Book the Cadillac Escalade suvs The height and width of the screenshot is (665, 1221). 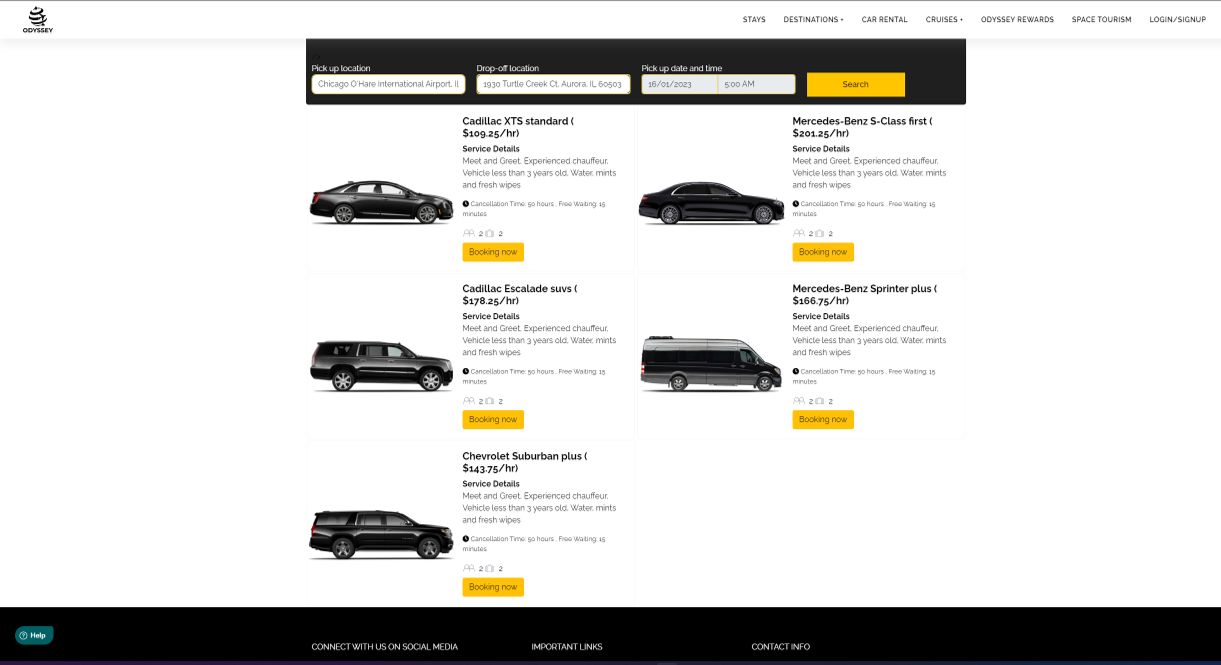tap(493, 419)
